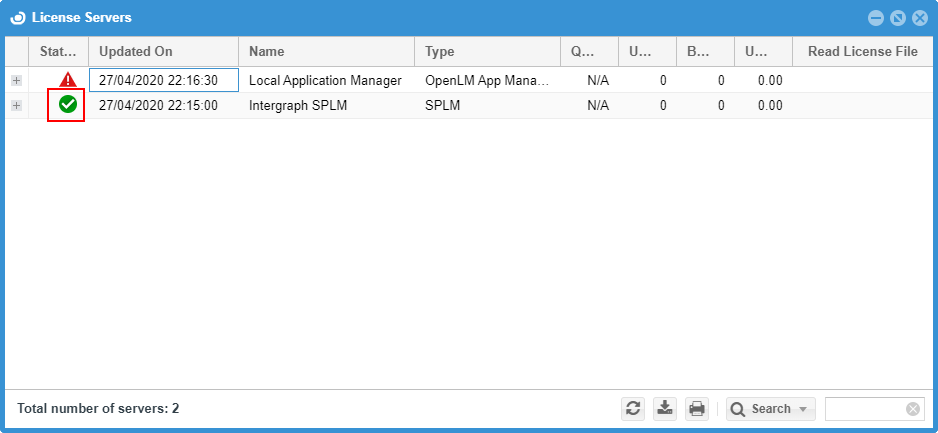Expand the Intergraph SPLM row
938x433 pixels.
16,105
